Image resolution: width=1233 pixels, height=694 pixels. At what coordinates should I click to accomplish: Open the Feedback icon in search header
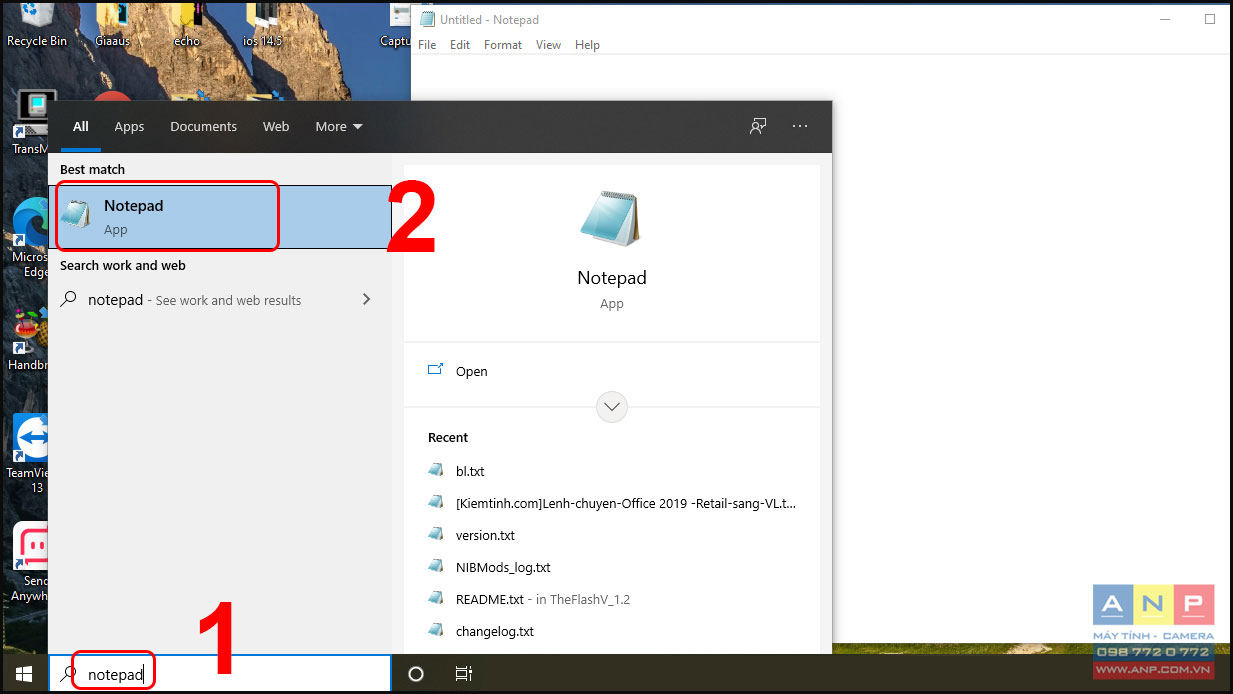click(758, 126)
